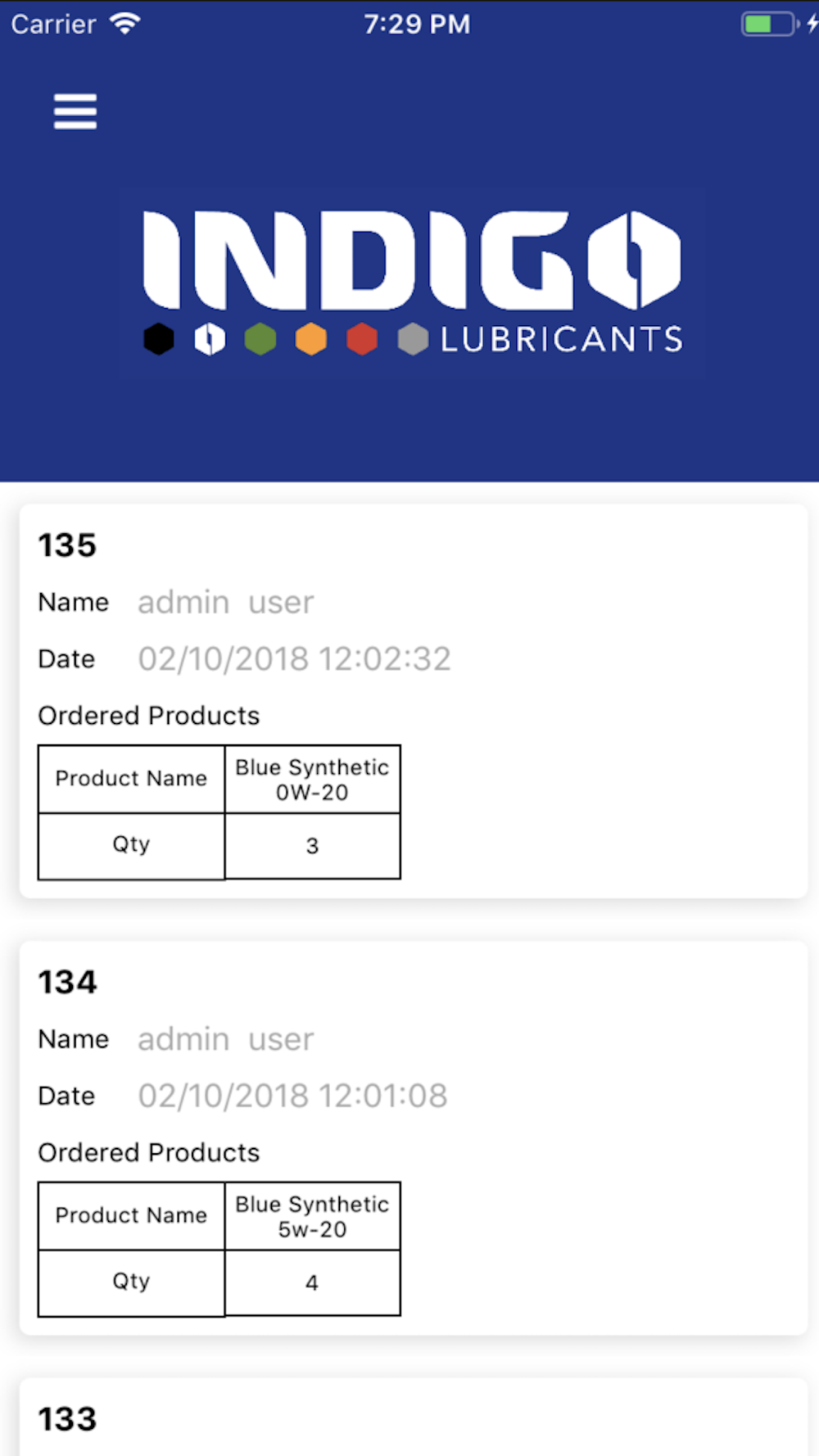
Task: Tap the green hexagon logo dot
Action: tap(260, 339)
